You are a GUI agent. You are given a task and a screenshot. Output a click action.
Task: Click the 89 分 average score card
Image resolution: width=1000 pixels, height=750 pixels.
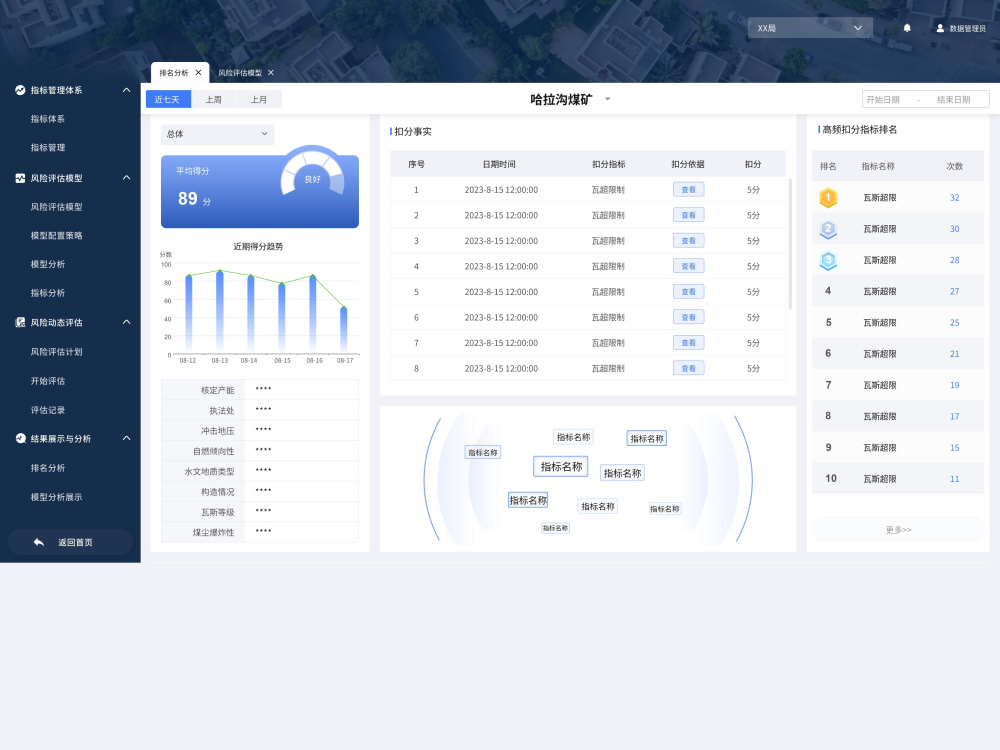(x=260, y=191)
